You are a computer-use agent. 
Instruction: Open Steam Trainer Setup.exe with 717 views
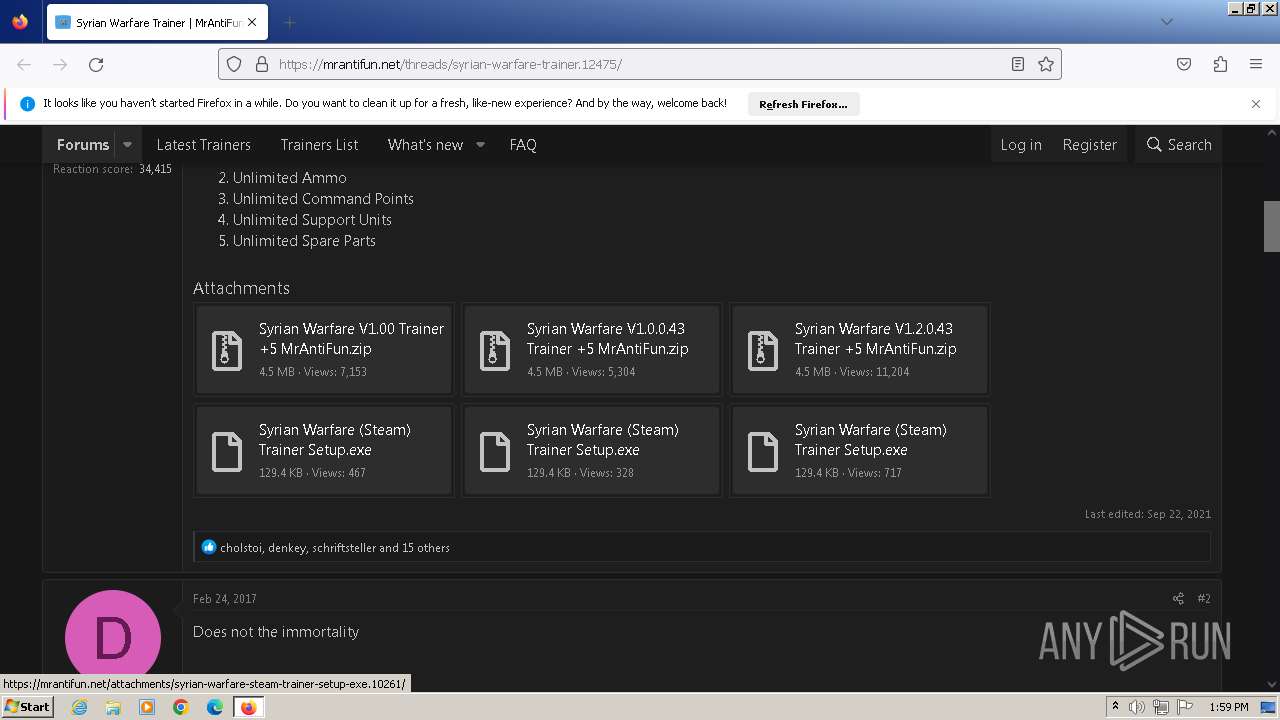(871, 440)
